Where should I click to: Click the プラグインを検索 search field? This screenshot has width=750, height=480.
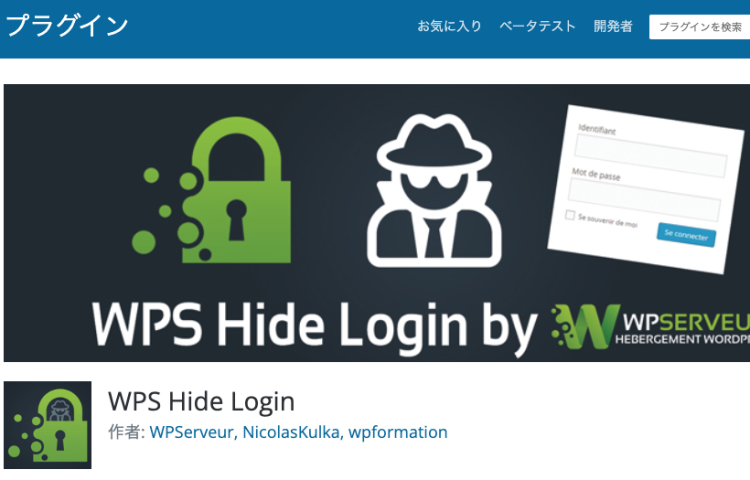point(699,27)
